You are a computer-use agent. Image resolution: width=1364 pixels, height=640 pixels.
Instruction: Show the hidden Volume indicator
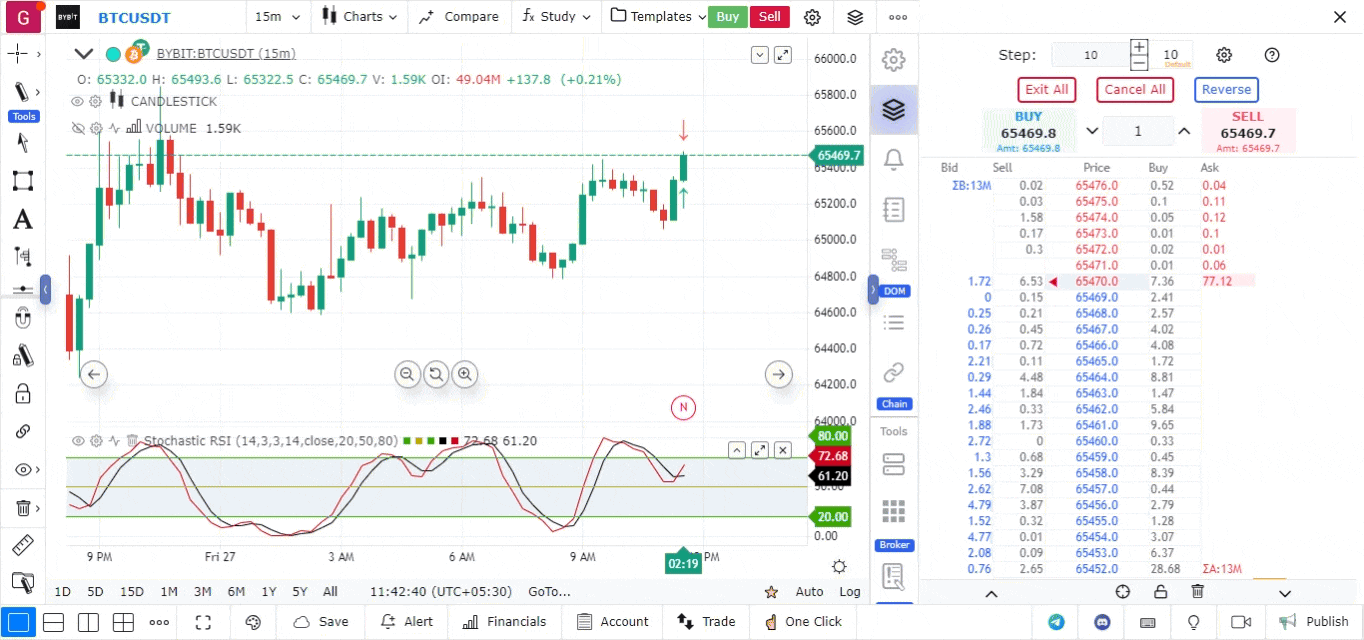pos(77,128)
